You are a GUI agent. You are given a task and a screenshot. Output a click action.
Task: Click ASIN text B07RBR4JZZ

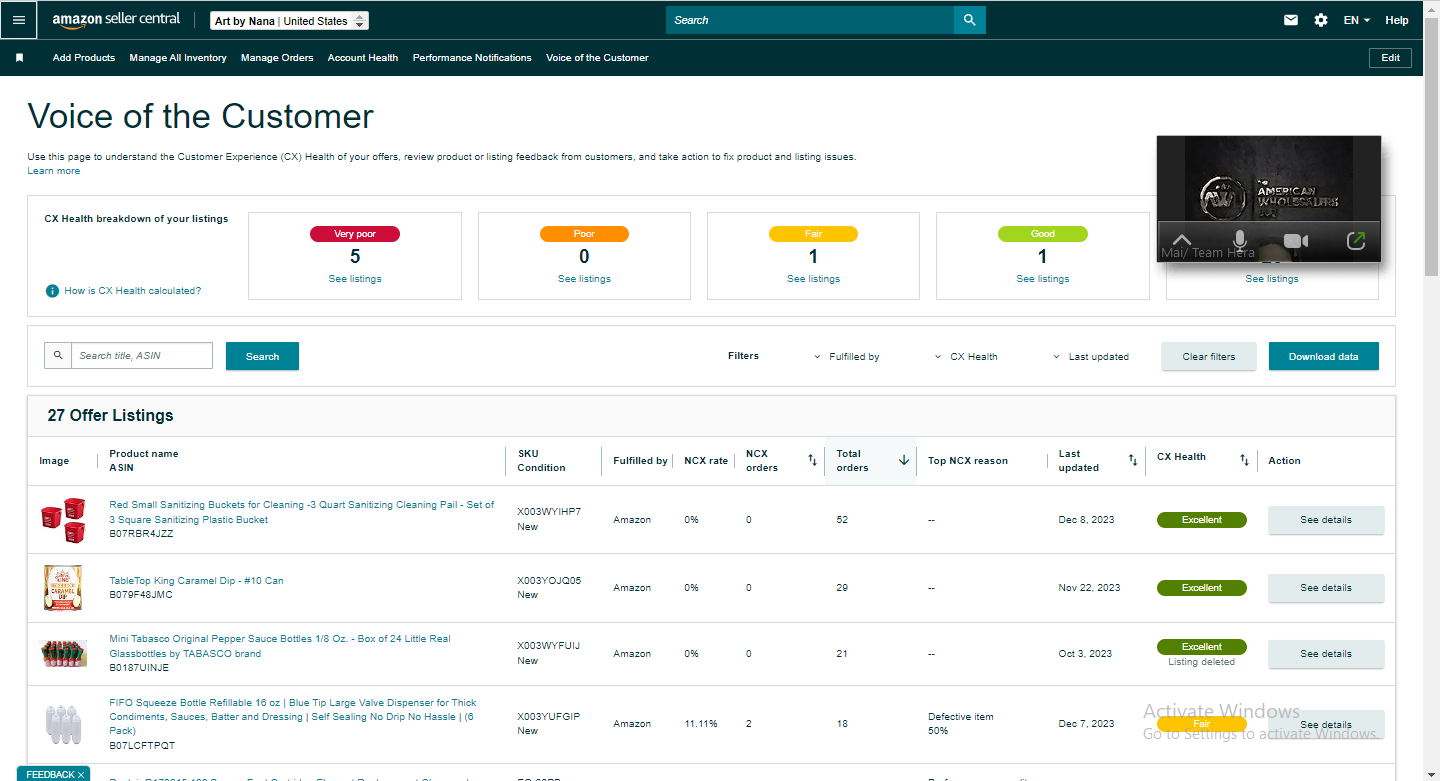141,534
